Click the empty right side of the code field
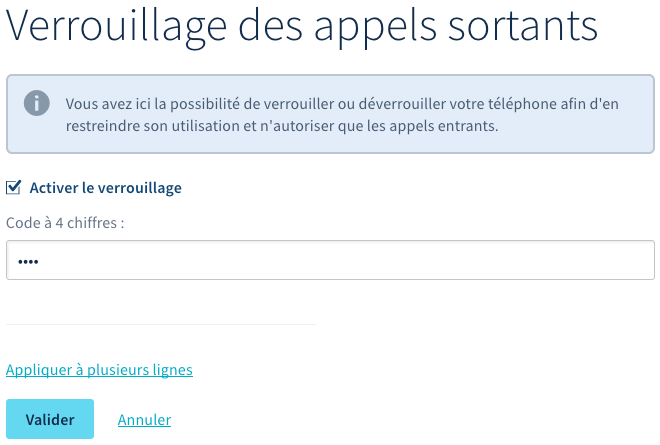This screenshot has width=660, height=445. click(500, 260)
